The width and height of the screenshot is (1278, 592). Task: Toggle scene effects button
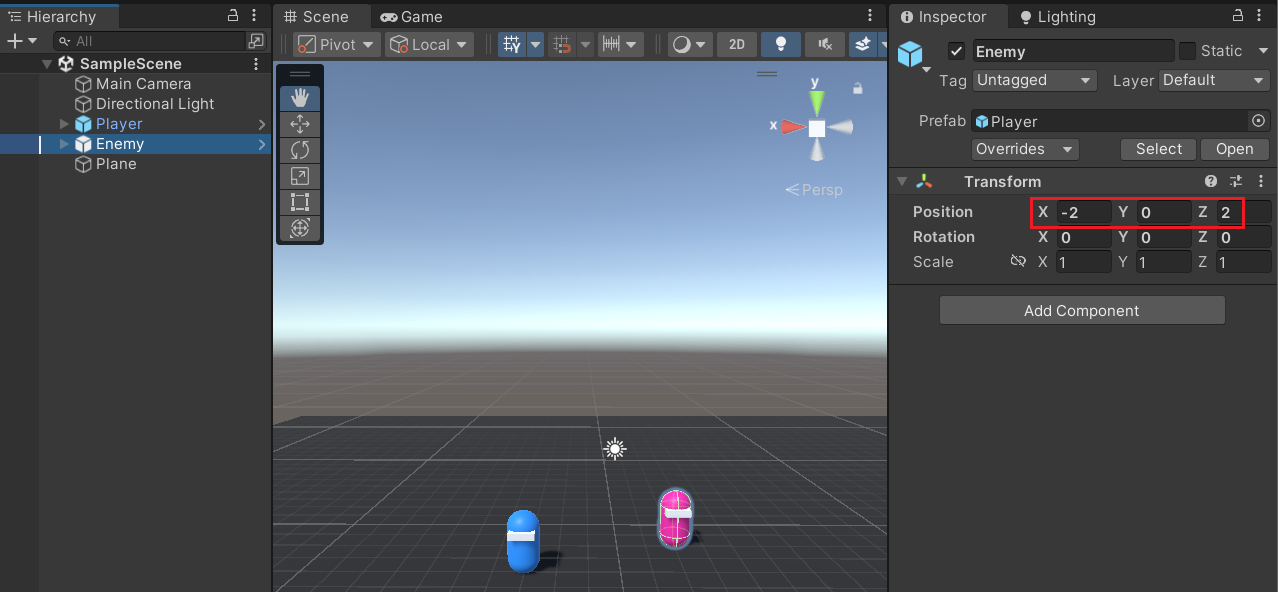(x=862, y=45)
